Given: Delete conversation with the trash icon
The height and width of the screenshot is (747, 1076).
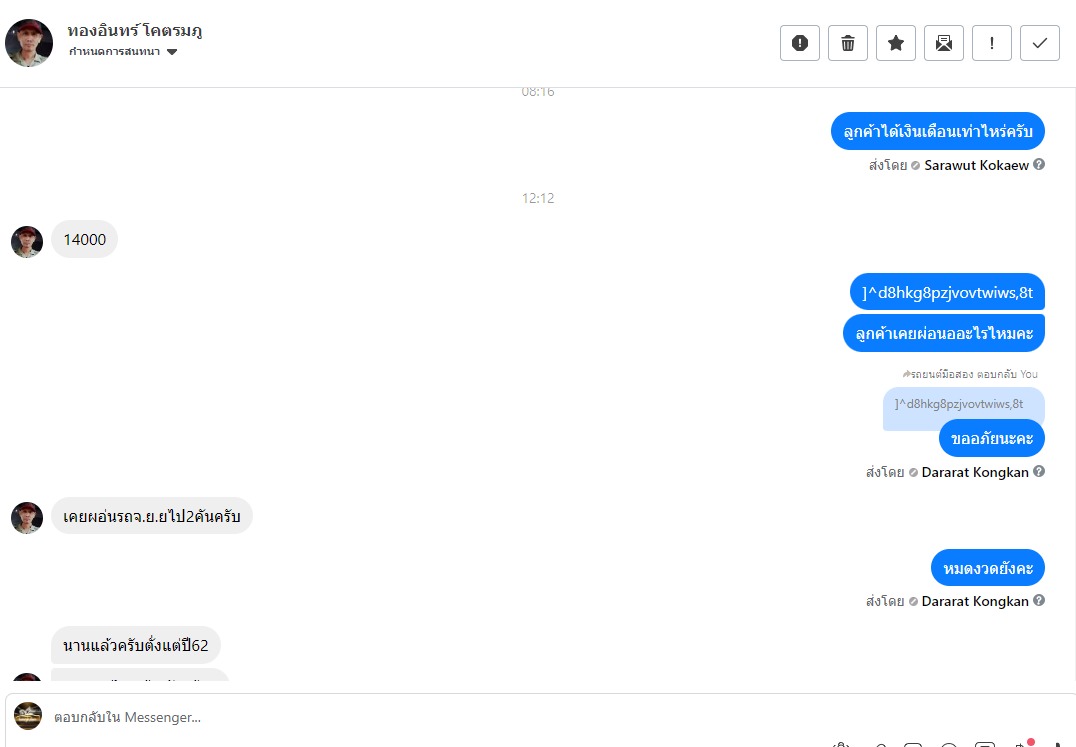Looking at the screenshot, I should [x=847, y=43].
